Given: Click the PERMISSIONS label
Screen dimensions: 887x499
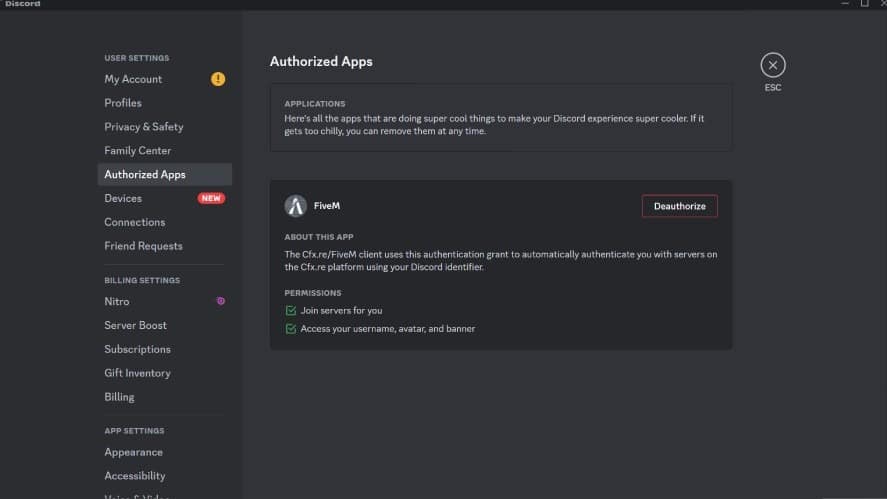Looking at the screenshot, I should tap(313, 293).
